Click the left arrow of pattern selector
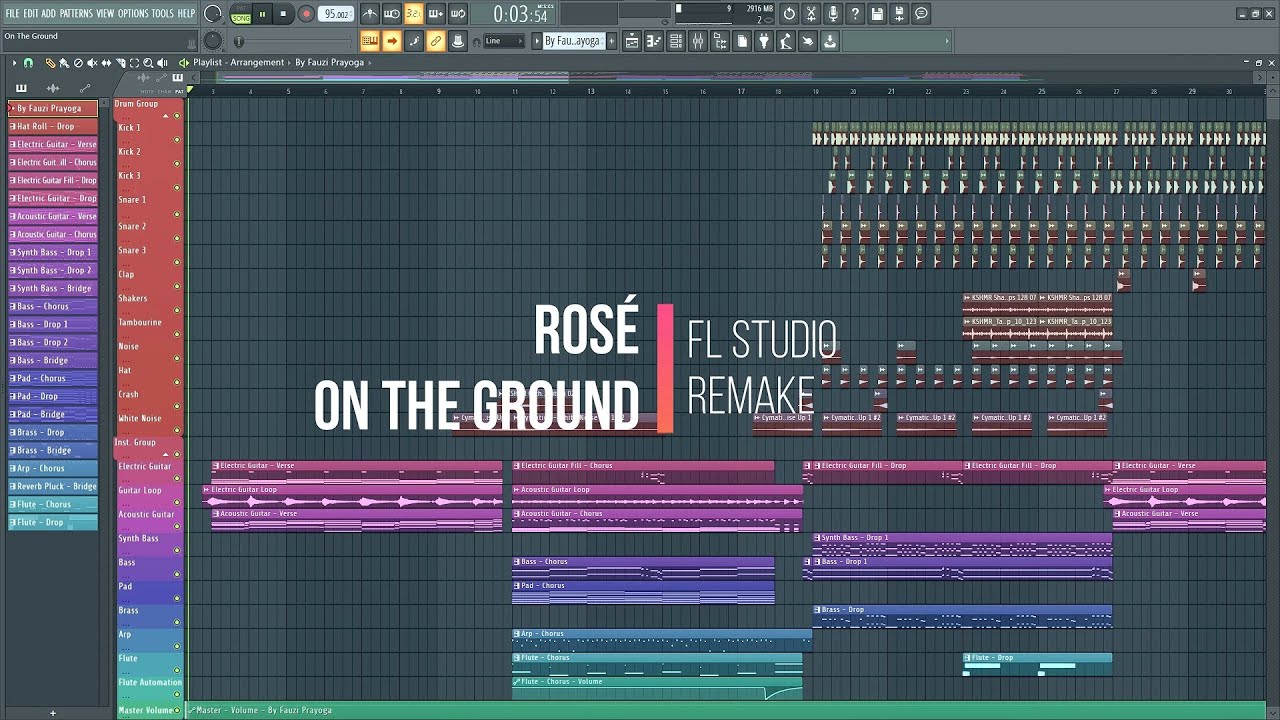 tap(535, 41)
